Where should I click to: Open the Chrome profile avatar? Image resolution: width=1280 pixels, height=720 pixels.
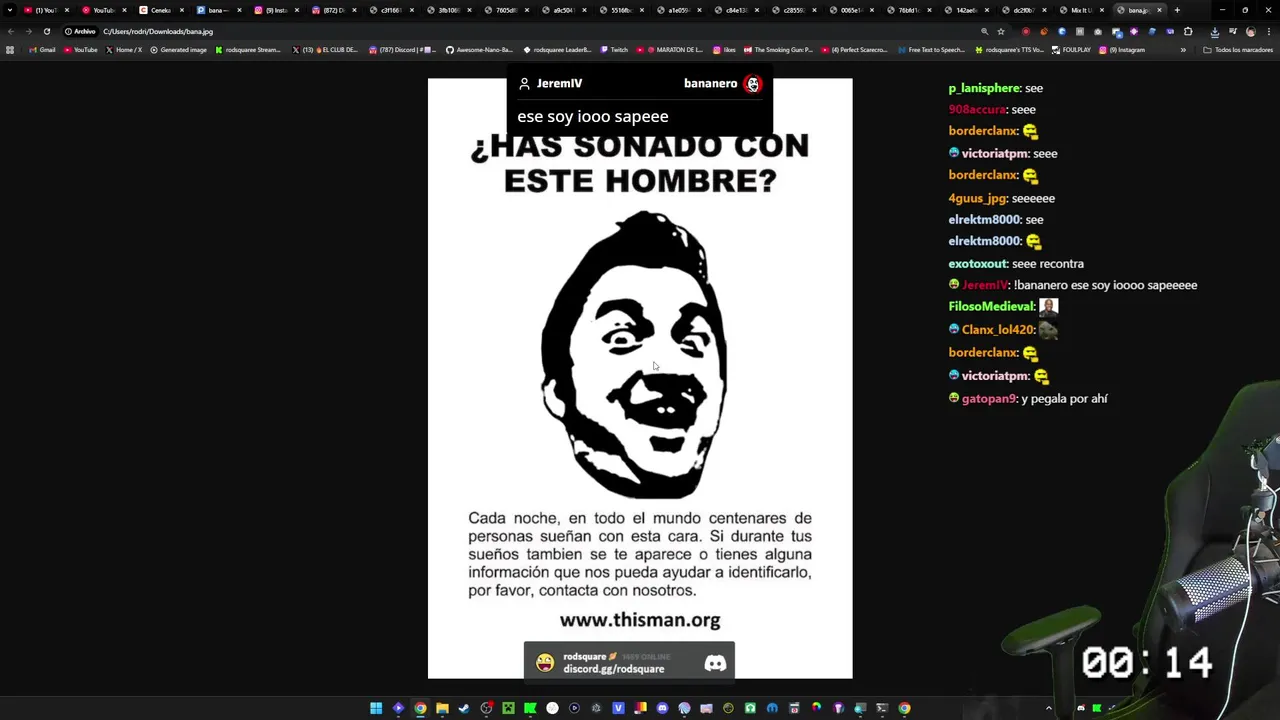tap(1250, 31)
